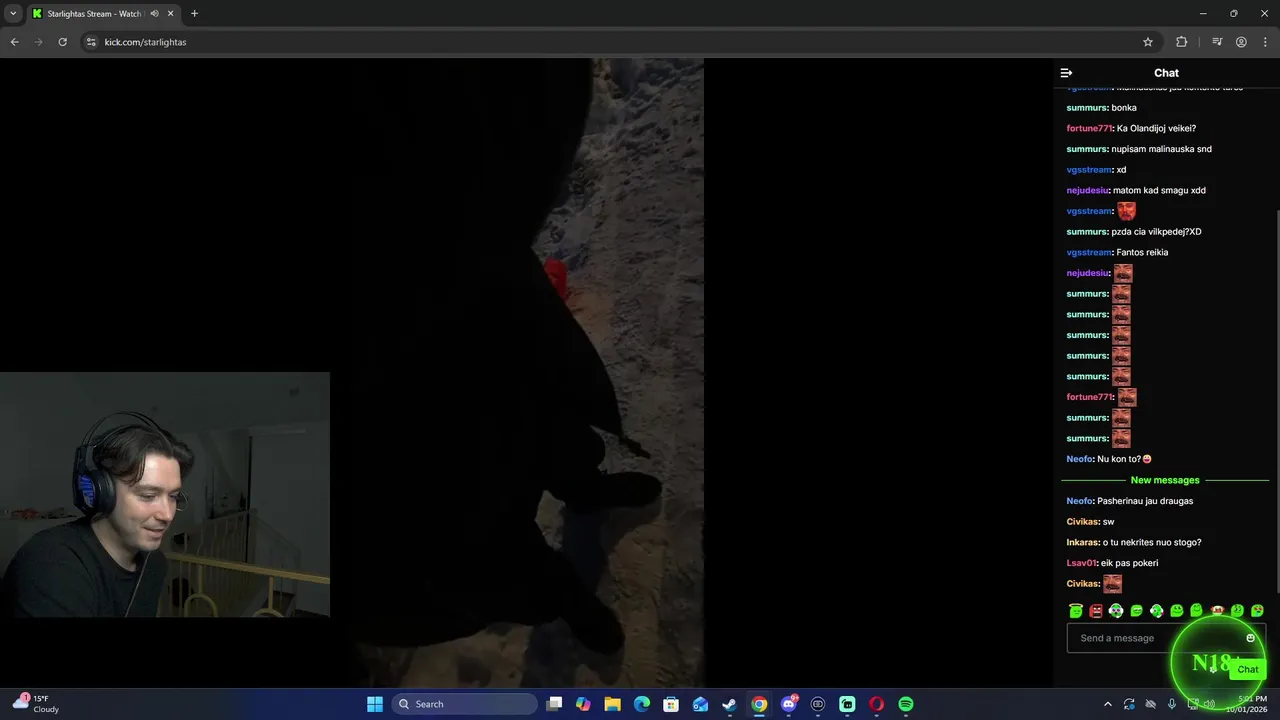Open the emoji picker in the message box

click(1250, 638)
